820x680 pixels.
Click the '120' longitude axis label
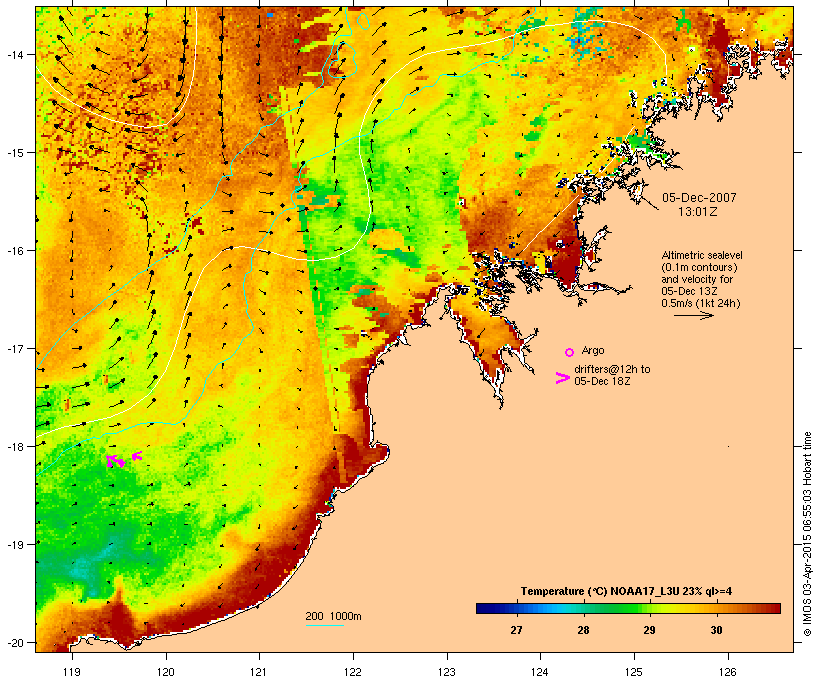[166, 672]
